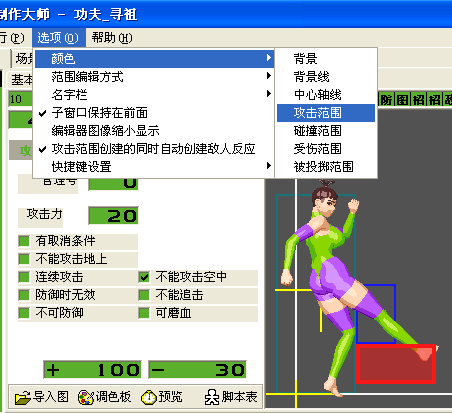Select the red attack range box
Viewport: 452px width, 413px height.
[396, 364]
